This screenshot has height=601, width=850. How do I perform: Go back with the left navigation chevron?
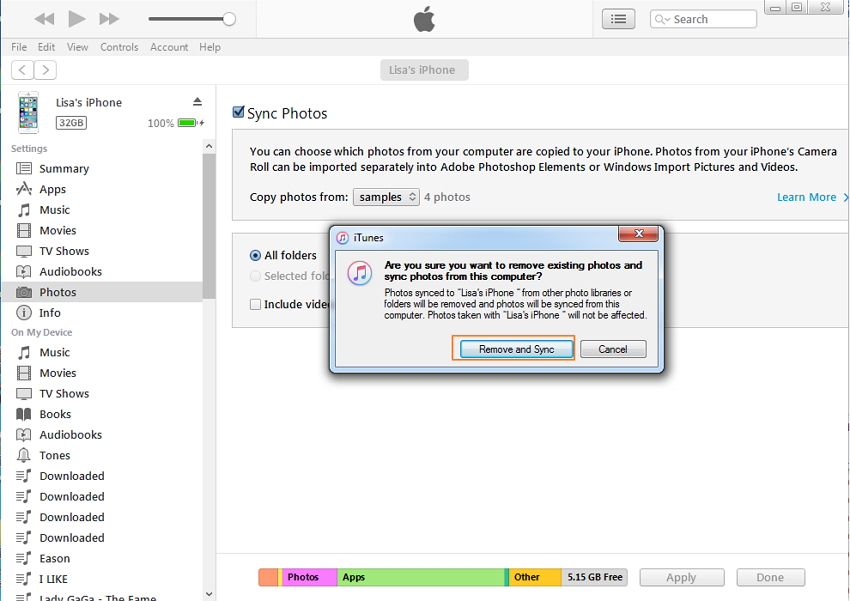click(22, 70)
